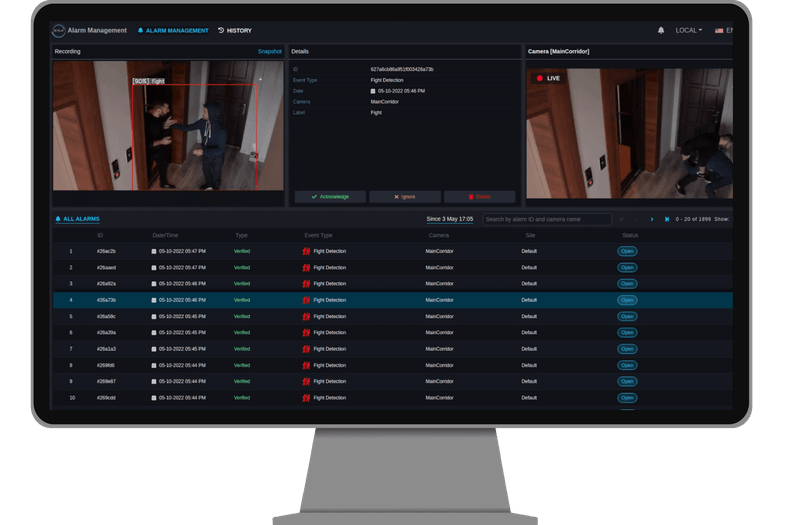Go to next page of alarms
The height and width of the screenshot is (525, 812).
(x=651, y=219)
